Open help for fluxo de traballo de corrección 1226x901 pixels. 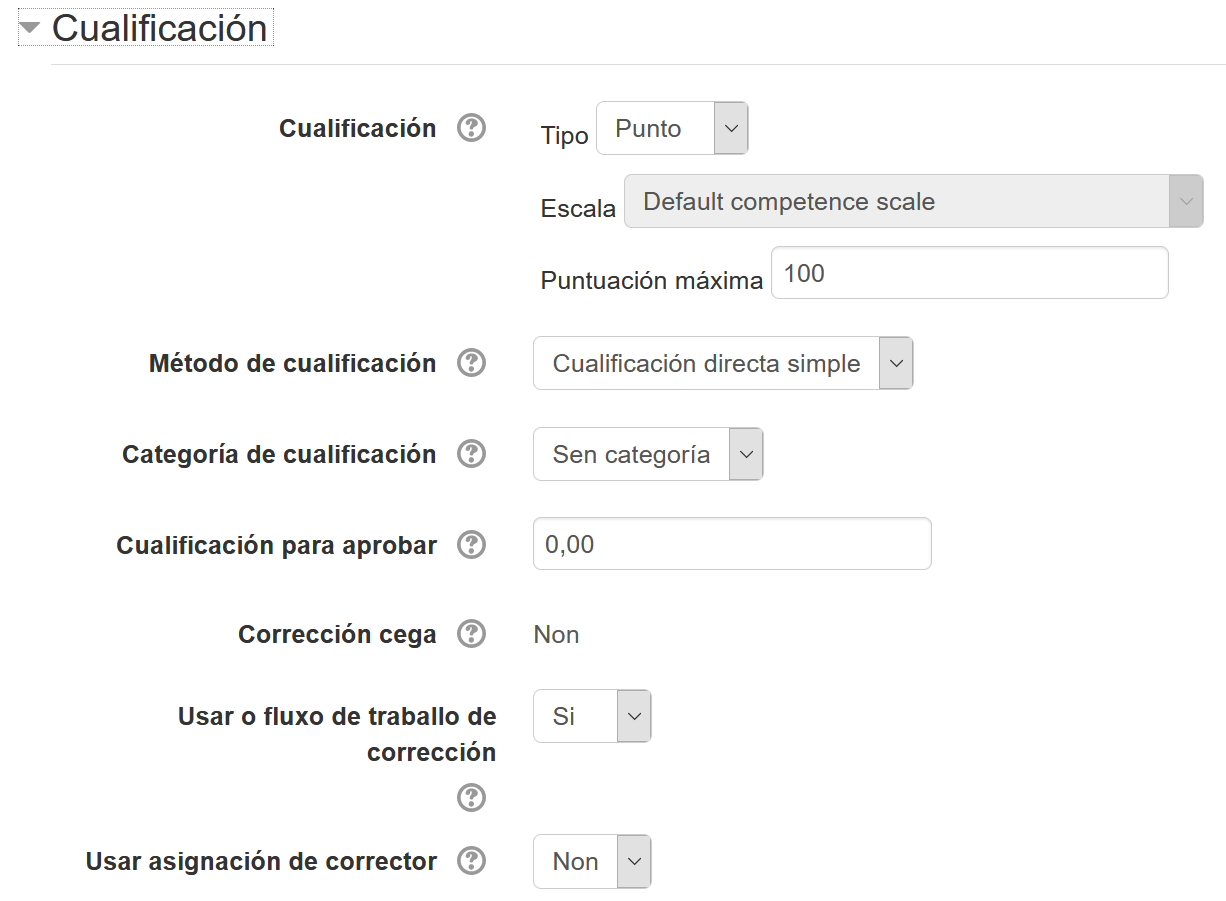(471, 798)
